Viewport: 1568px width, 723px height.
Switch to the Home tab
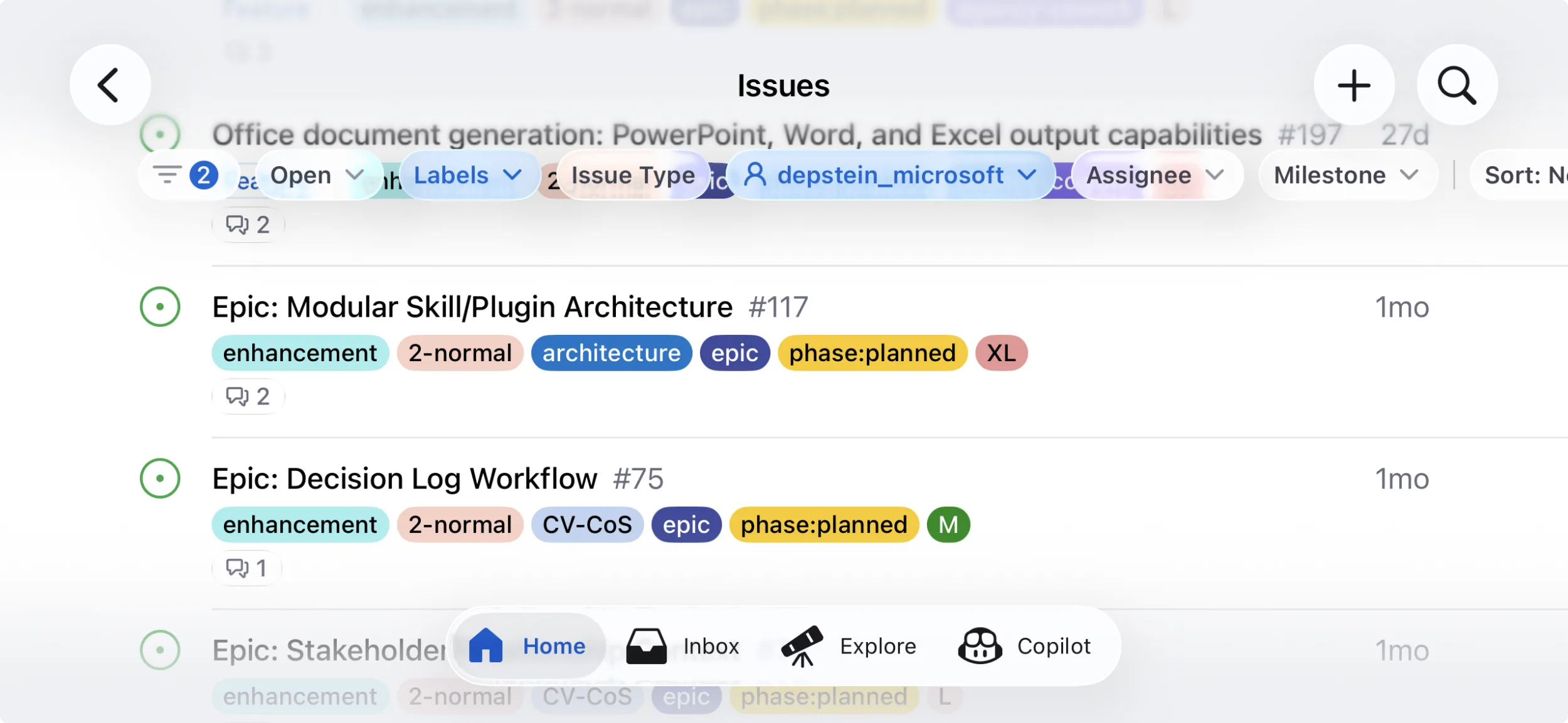tap(528, 646)
